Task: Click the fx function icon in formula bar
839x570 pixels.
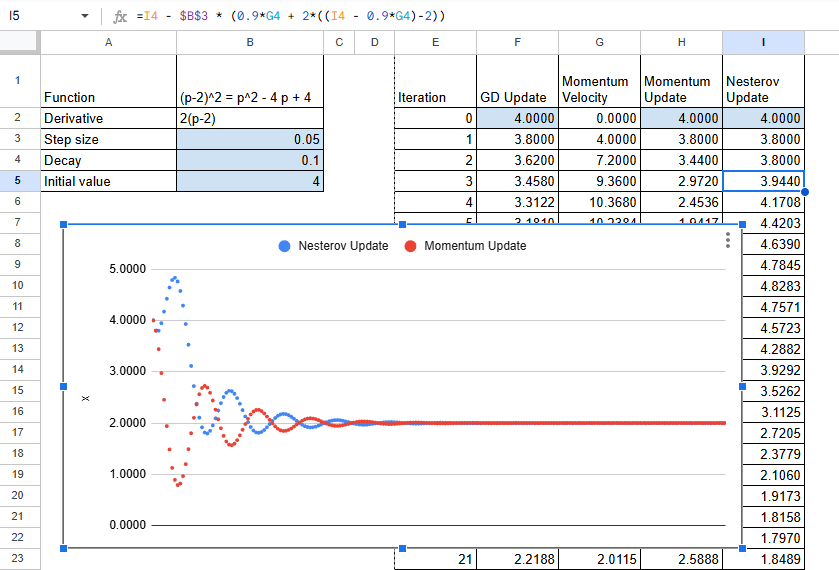Action: 120,16
